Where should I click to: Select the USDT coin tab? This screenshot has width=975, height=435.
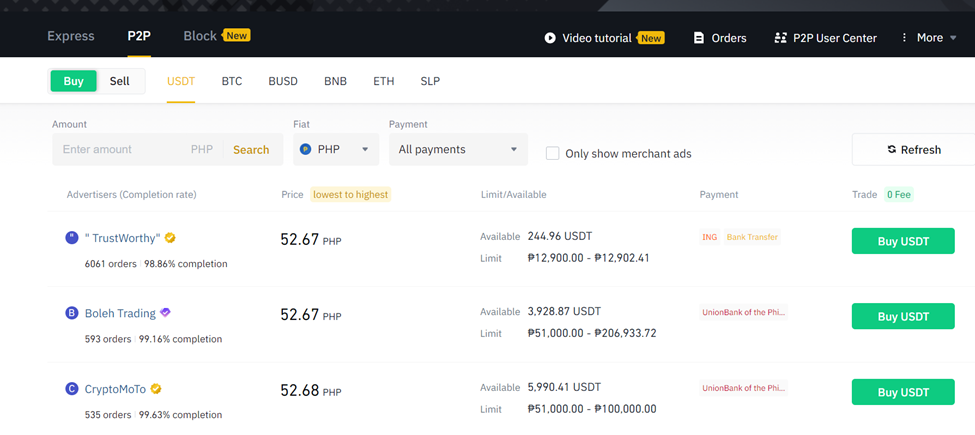(x=181, y=81)
